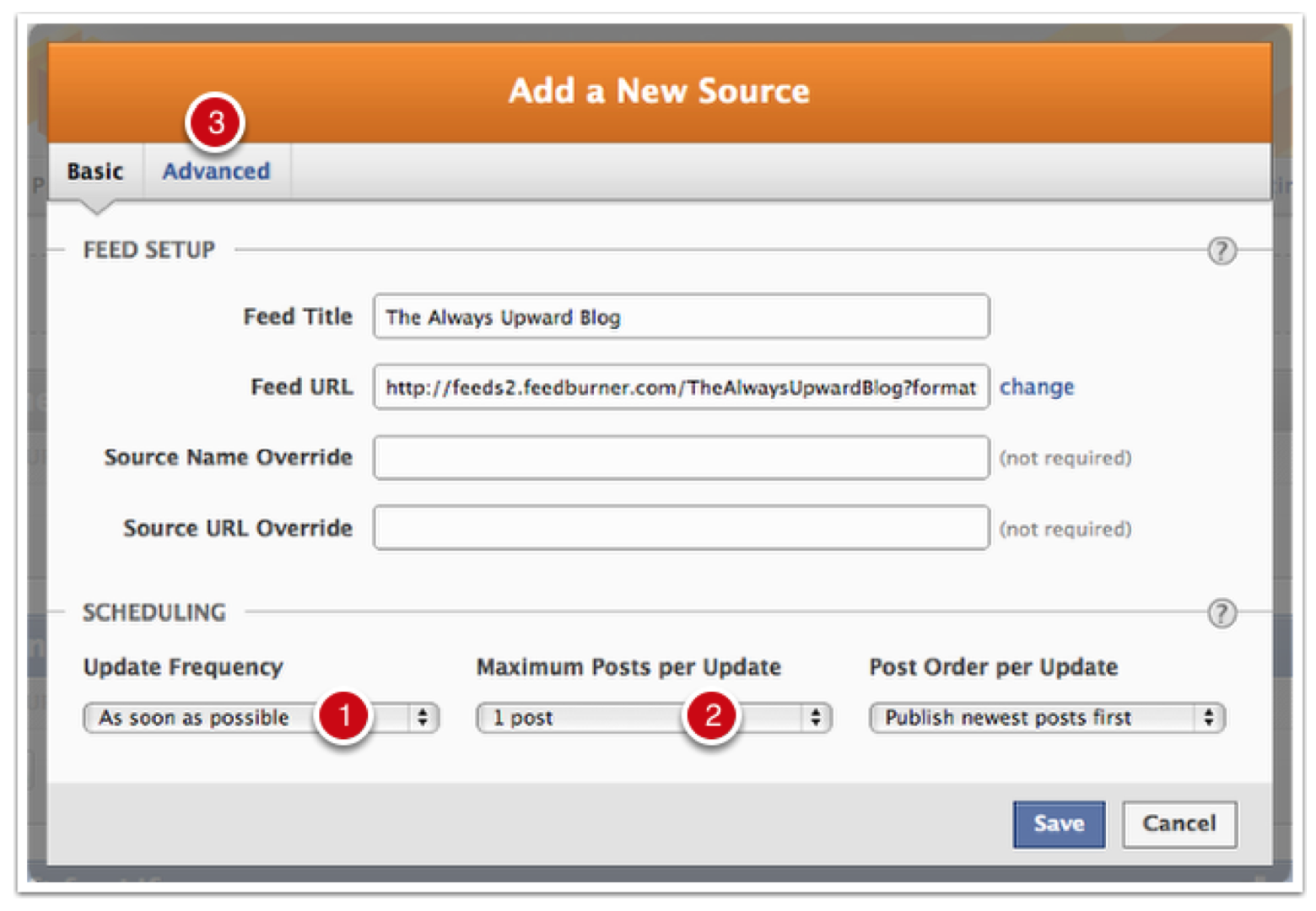Viewport: 1316px width, 911px height.
Task: Click the Add a New Source header
Action: [659, 91]
